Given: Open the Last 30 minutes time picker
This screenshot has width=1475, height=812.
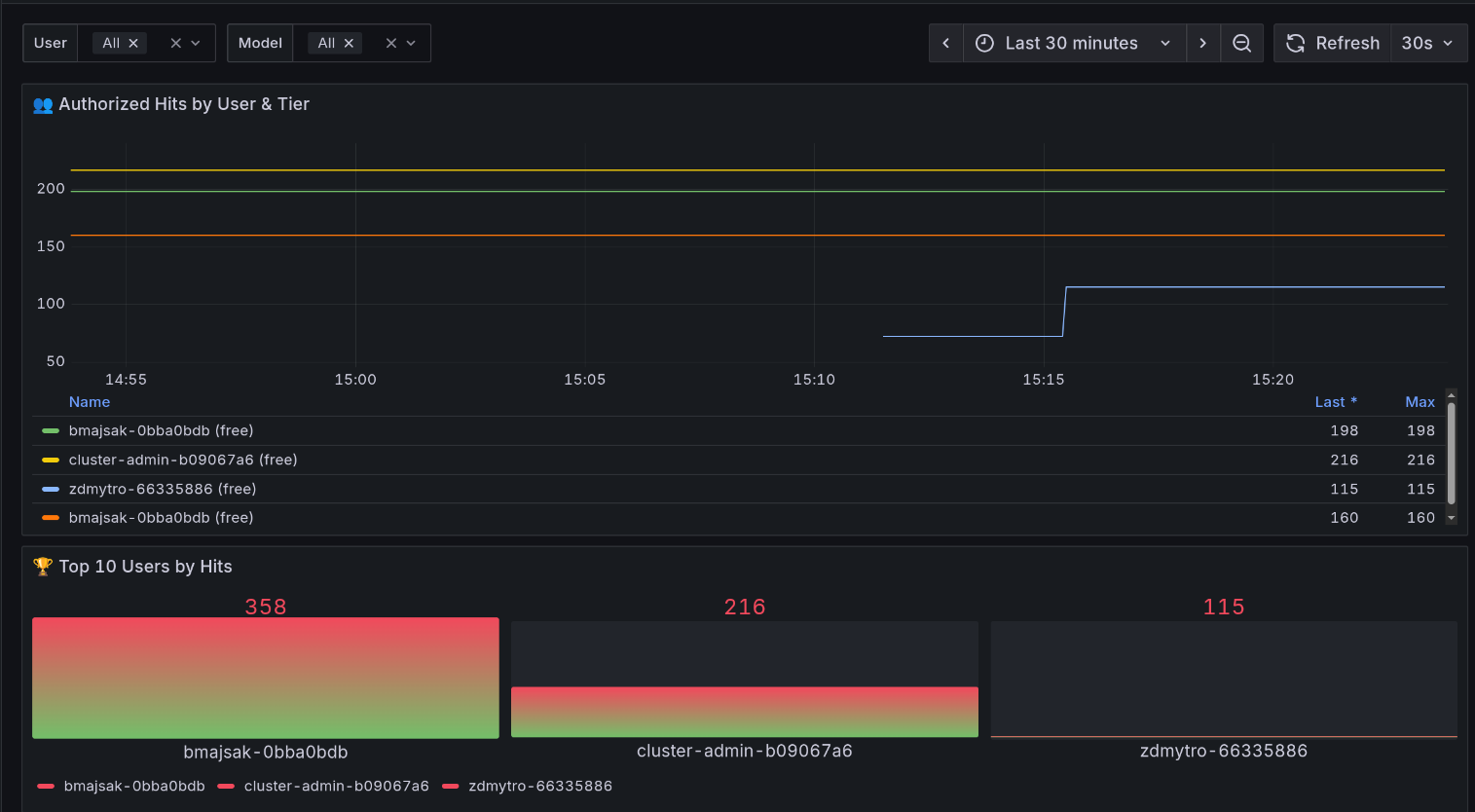Looking at the screenshot, I should coord(1073,43).
